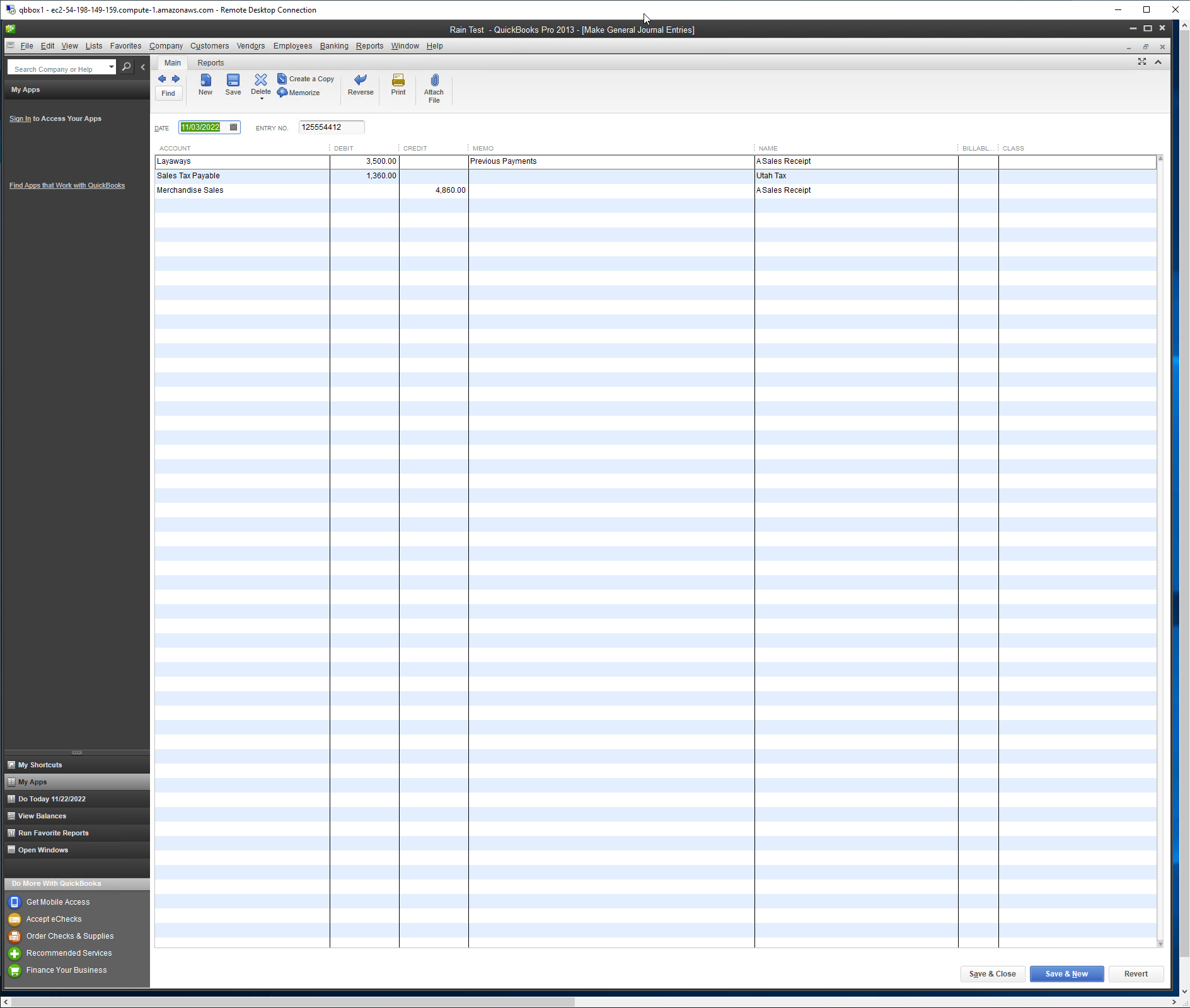Click Sign In link for apps
The width and height of the screenshot is (1190, 1008).
[20, 118]
